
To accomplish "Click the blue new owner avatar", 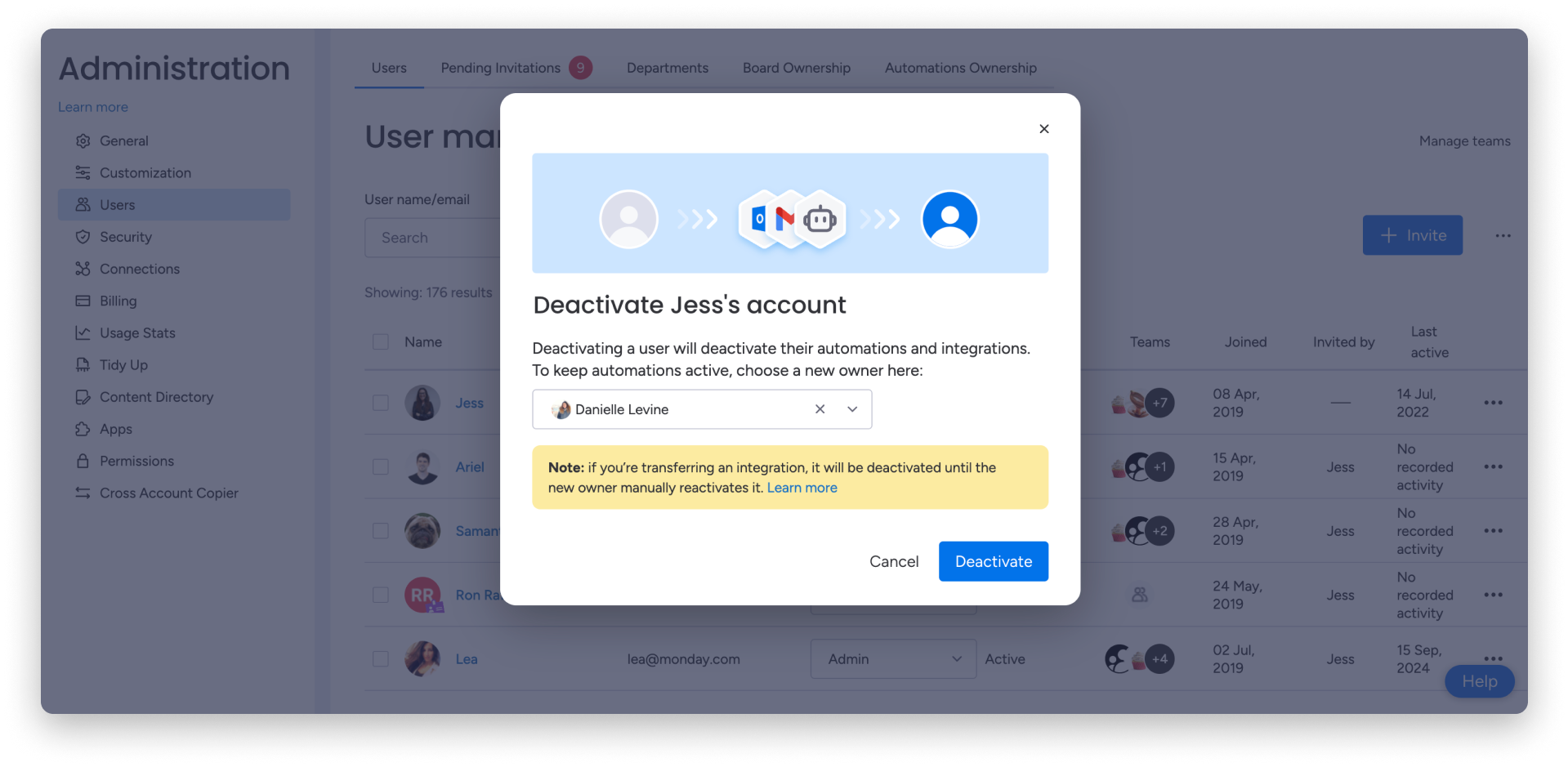I will coord(949,219).
